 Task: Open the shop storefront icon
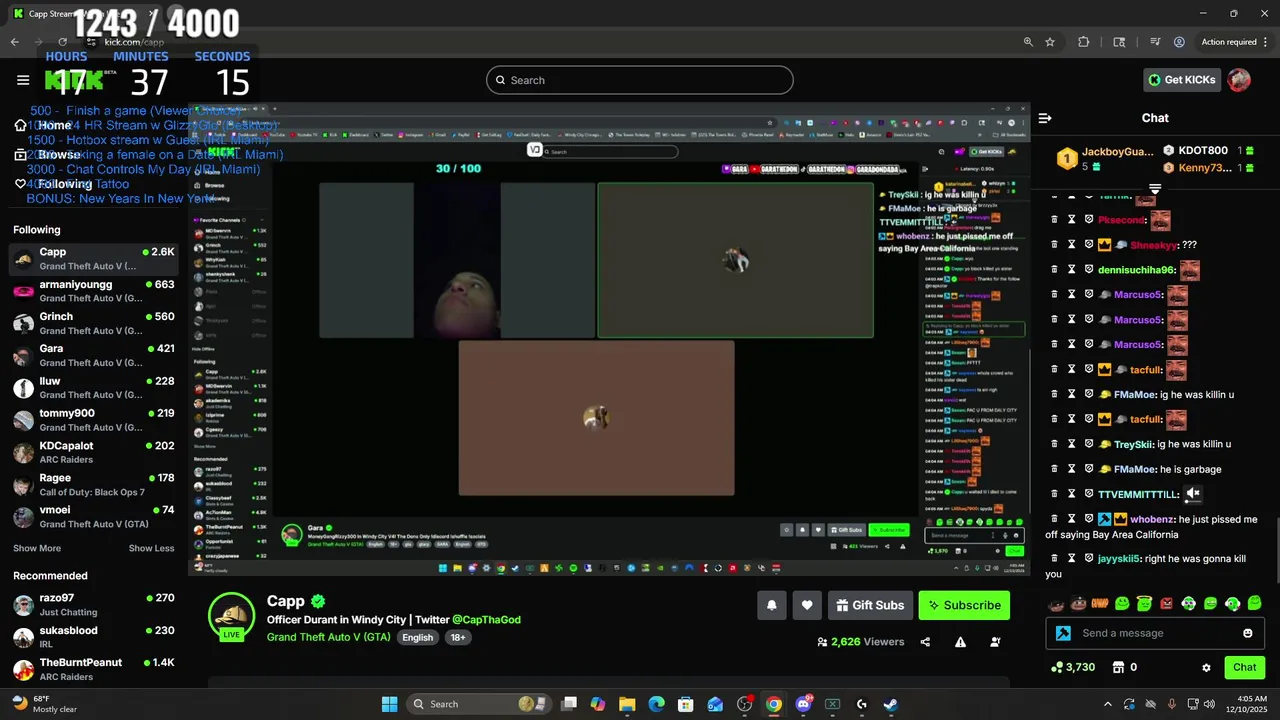point(1119,667)
